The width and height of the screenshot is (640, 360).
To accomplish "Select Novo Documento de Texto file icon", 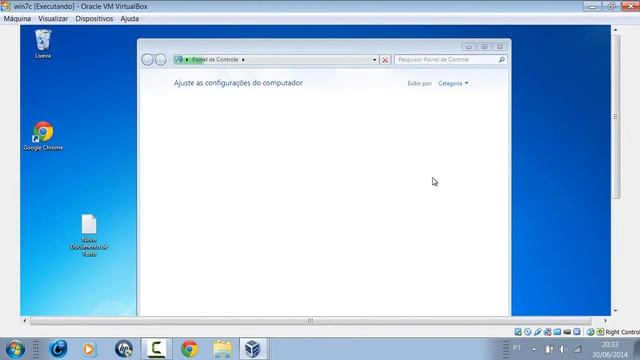I will click(x=89, y=235).
